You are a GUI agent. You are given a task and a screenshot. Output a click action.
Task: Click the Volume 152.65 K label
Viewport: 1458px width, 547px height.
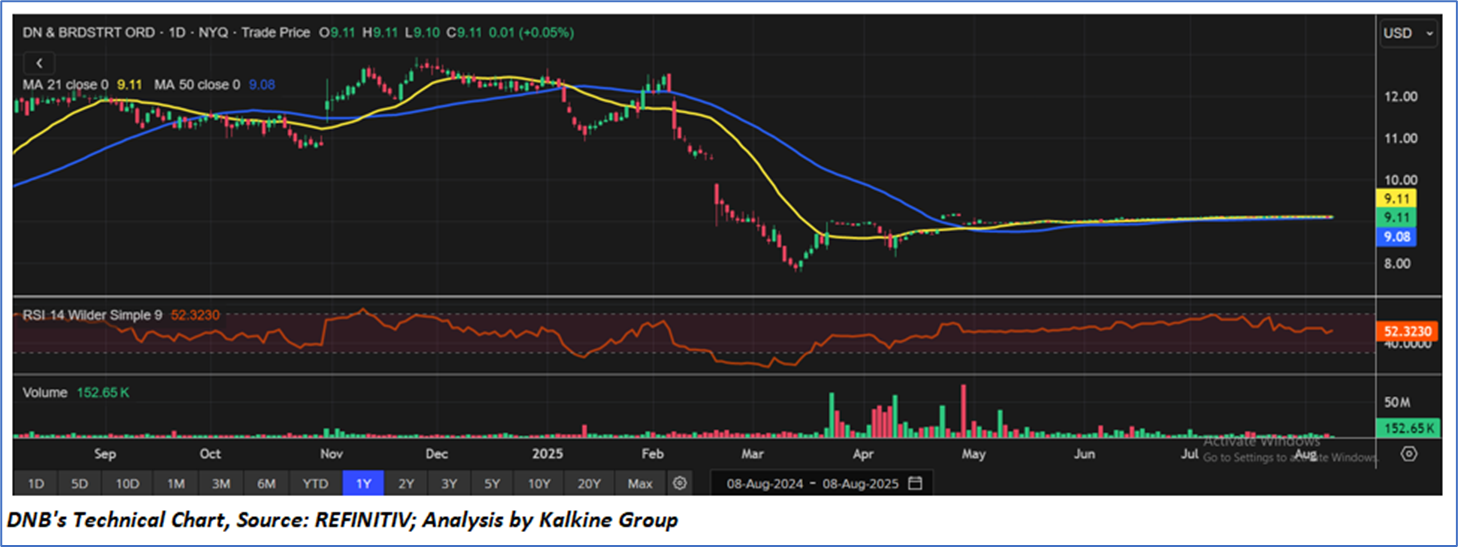76,393
